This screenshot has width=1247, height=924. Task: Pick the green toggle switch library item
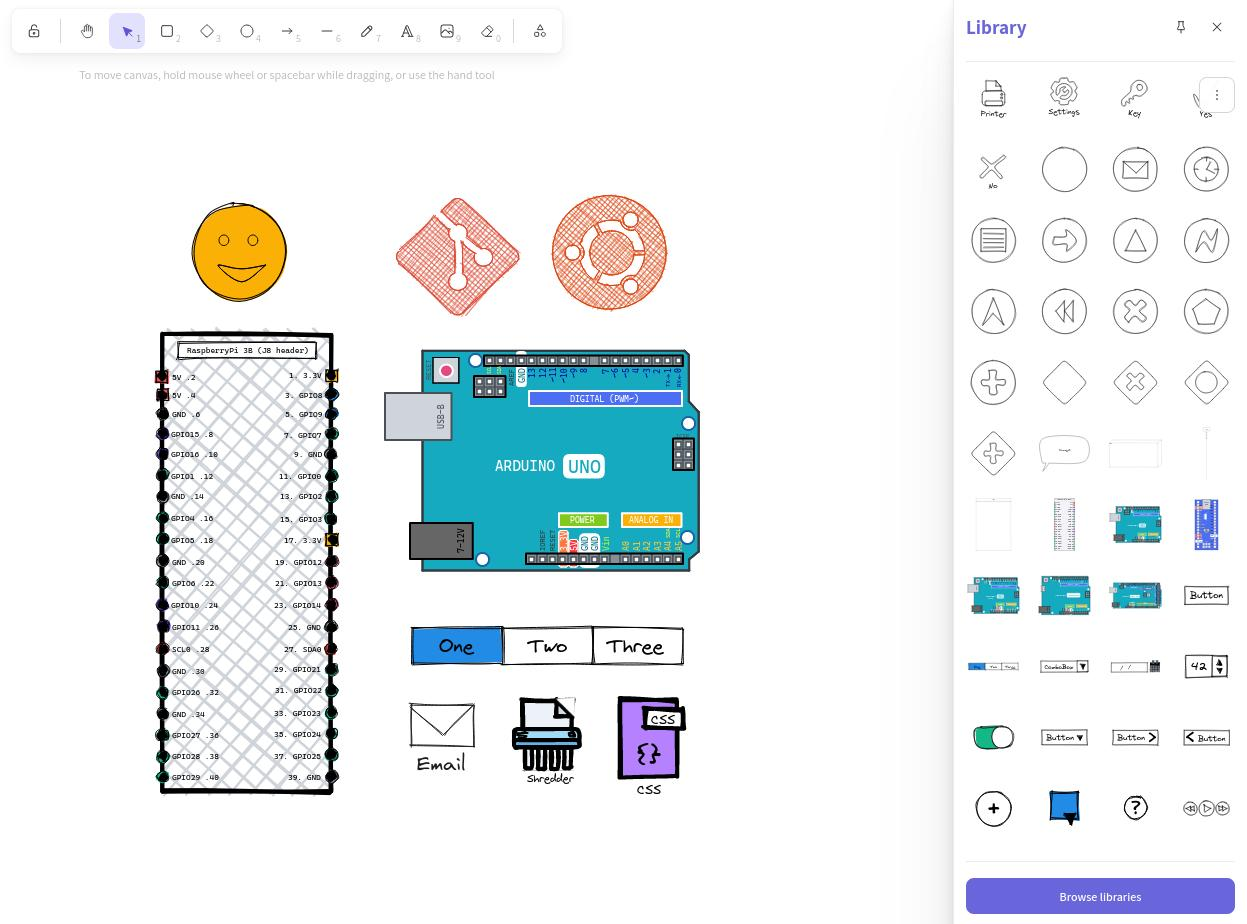pos(993,737)
